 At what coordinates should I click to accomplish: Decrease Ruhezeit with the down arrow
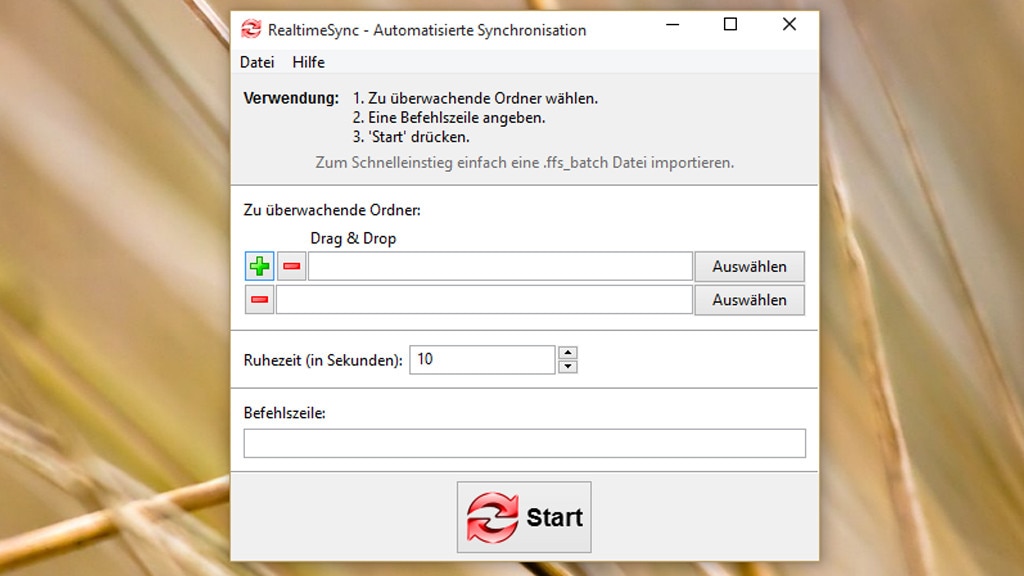568,366
